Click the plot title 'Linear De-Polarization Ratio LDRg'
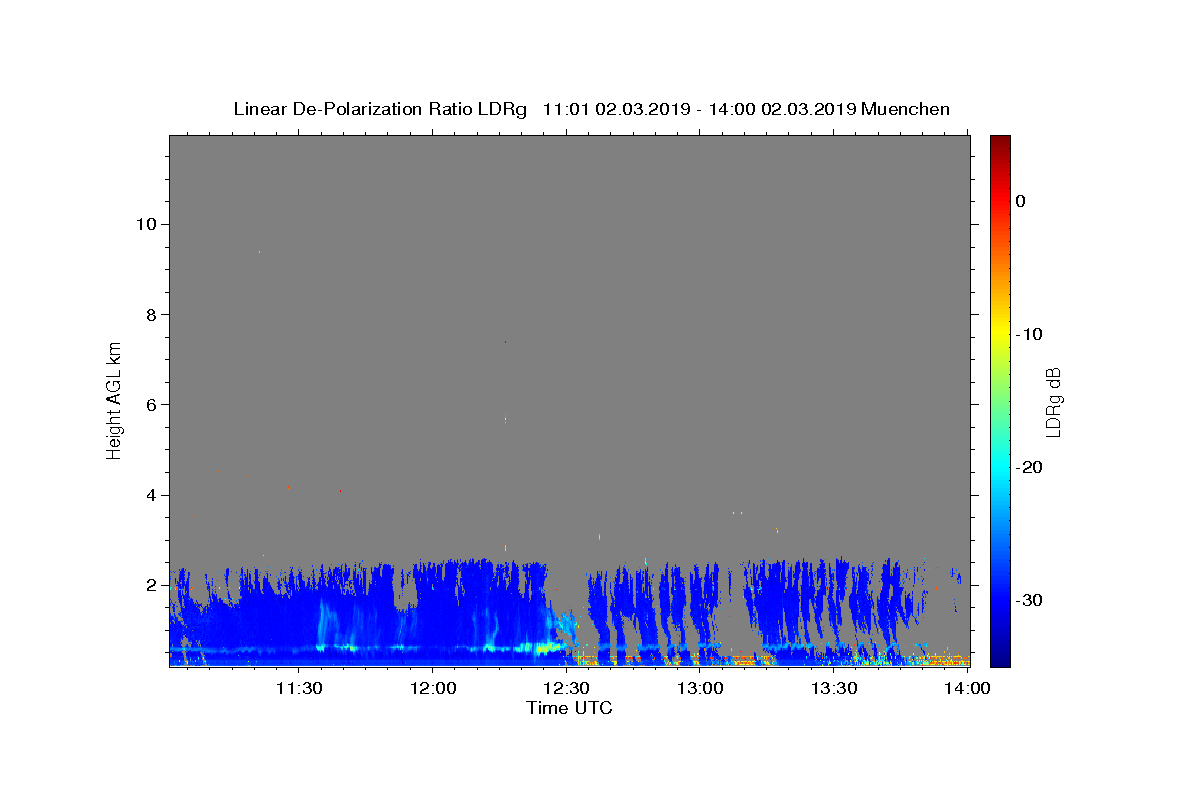This screenshot has width=1200, height=800. (380, 109)
